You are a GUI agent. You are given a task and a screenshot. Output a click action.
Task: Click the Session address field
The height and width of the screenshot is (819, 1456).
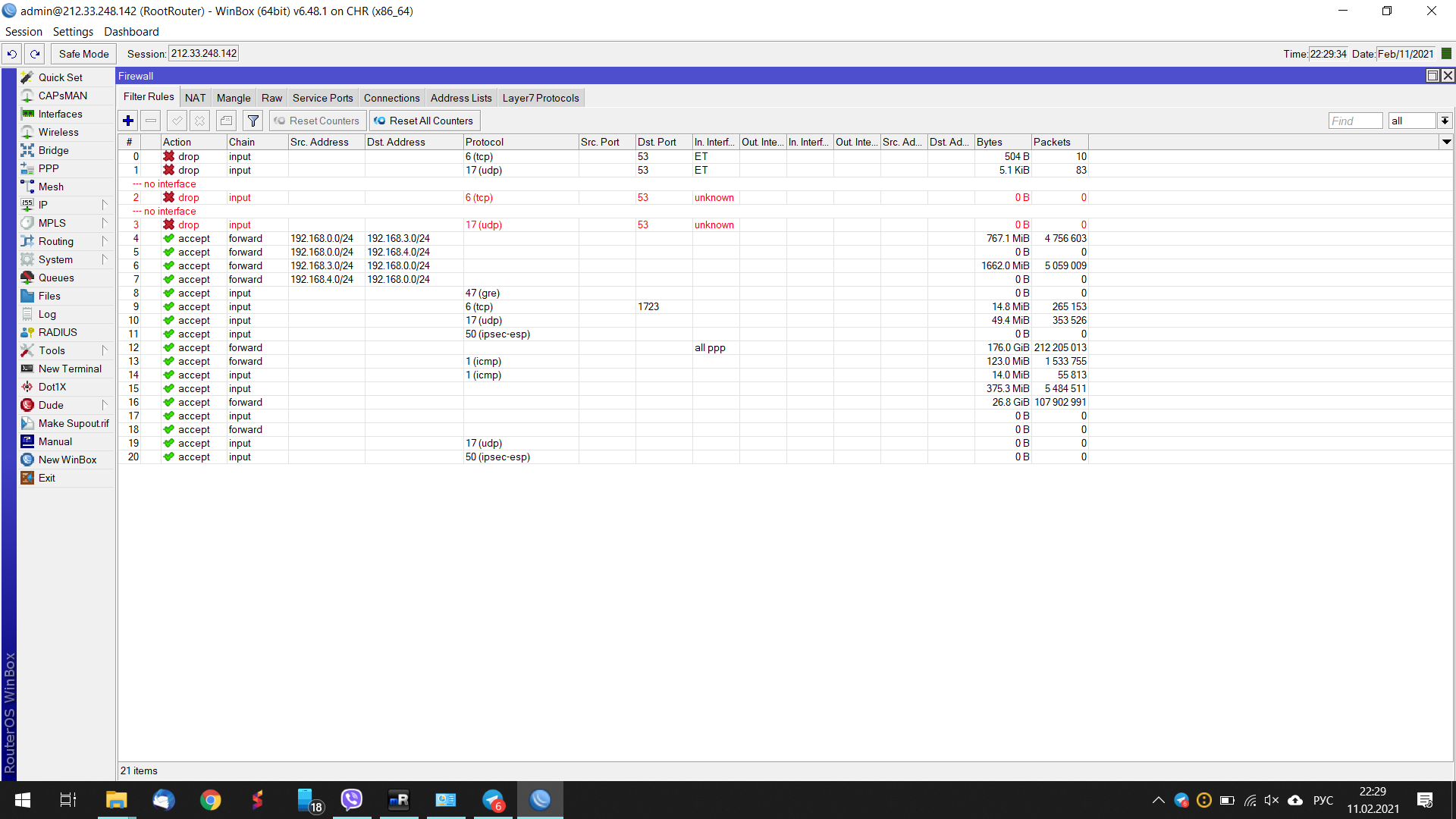(x=204, y=54)
